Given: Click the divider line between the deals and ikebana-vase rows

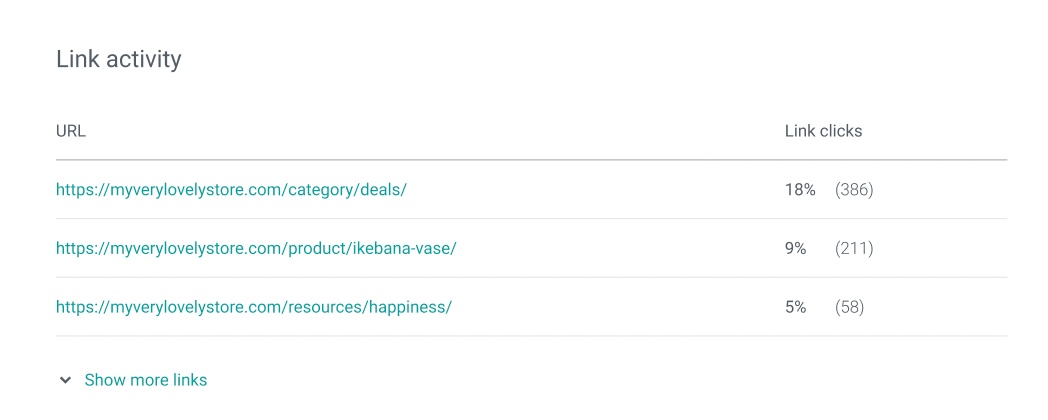Looking at the screenshot, I should [531, 219].
